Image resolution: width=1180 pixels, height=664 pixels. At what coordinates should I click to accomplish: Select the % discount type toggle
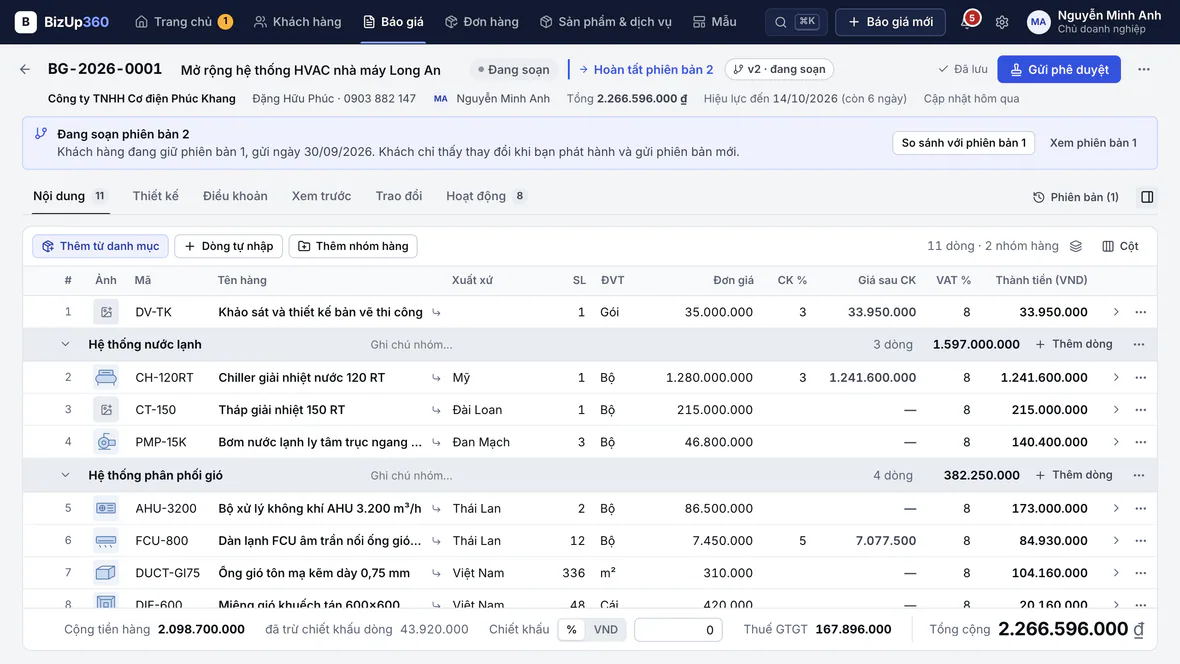pos(571,629)
